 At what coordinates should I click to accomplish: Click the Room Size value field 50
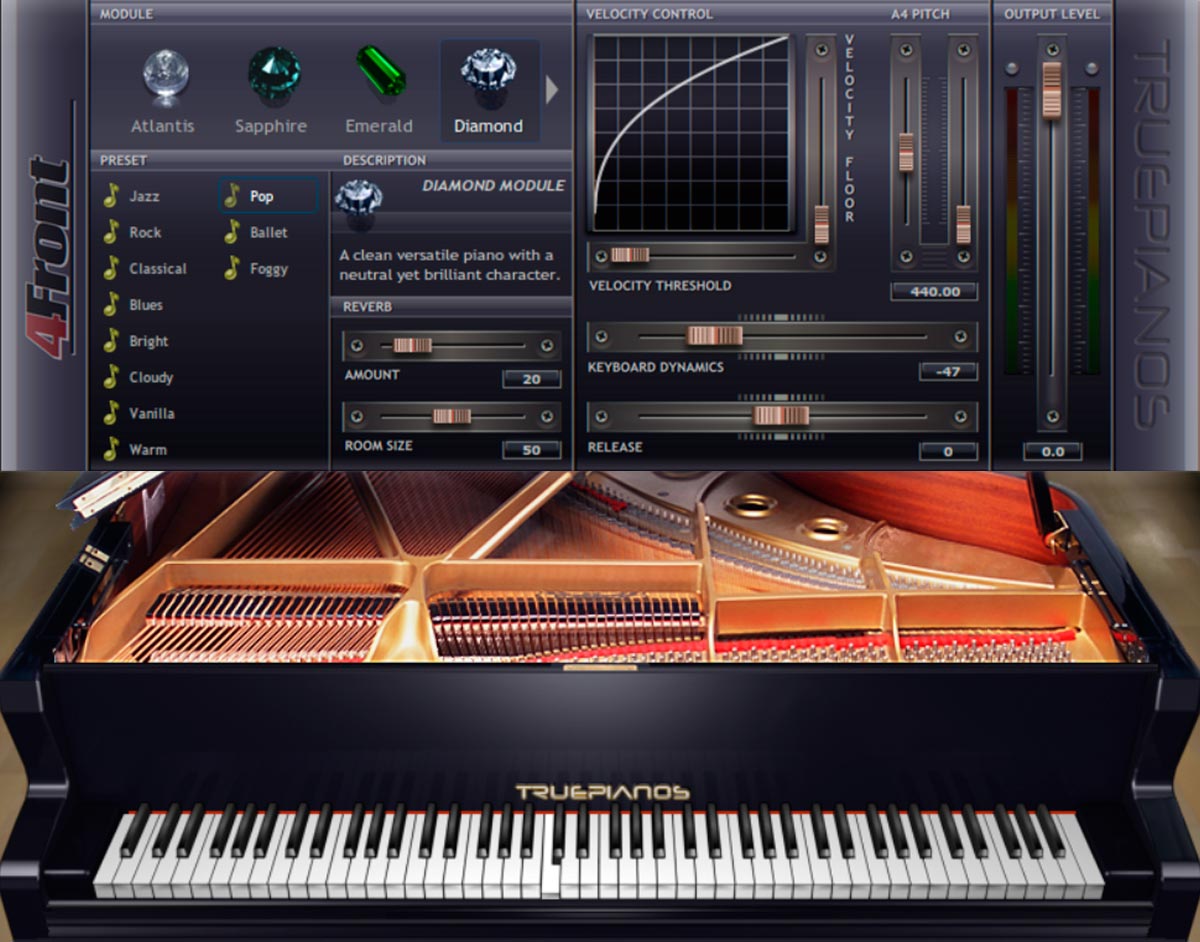click(x=531, y=450)
